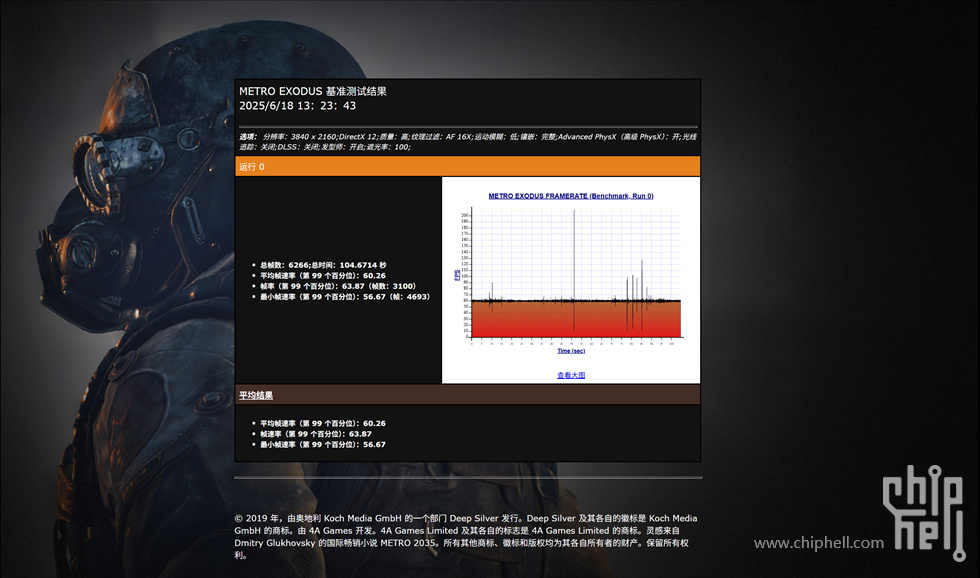Click the © 2019 Koch Media copyright paragraph
Screen dimensions: 980x578
tap(466, 536)
